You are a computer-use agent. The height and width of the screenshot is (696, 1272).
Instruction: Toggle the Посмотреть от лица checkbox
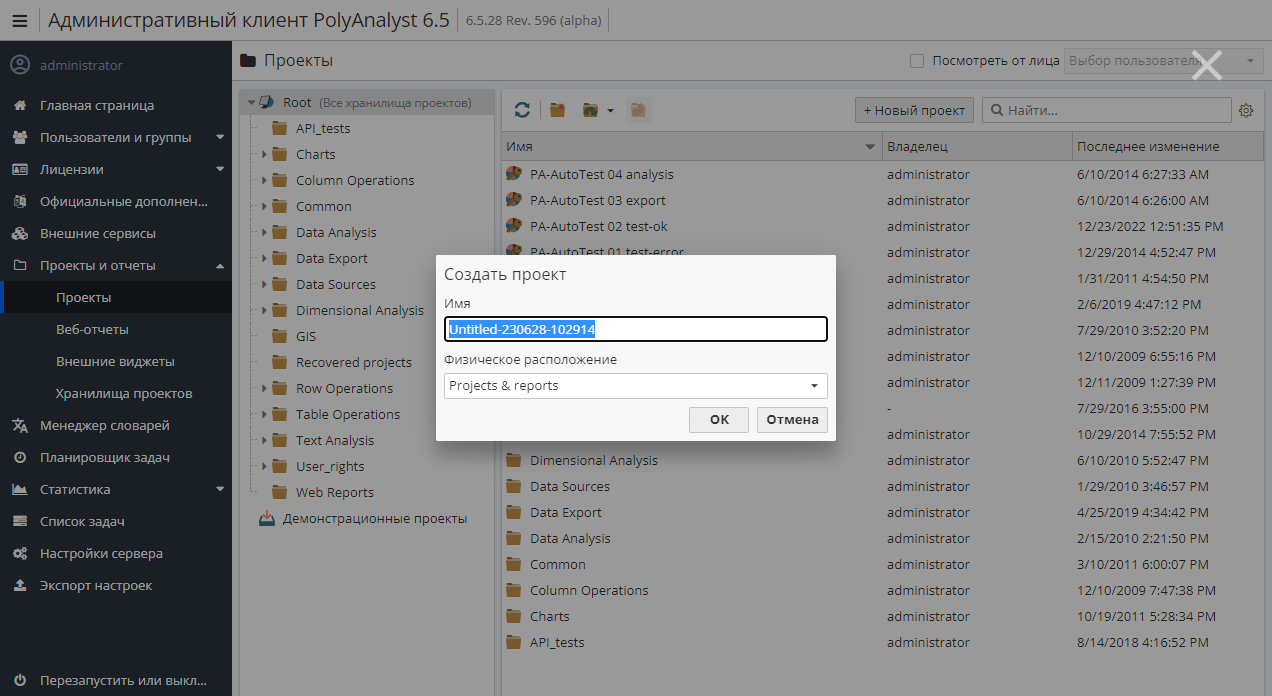tap(917, 61)
